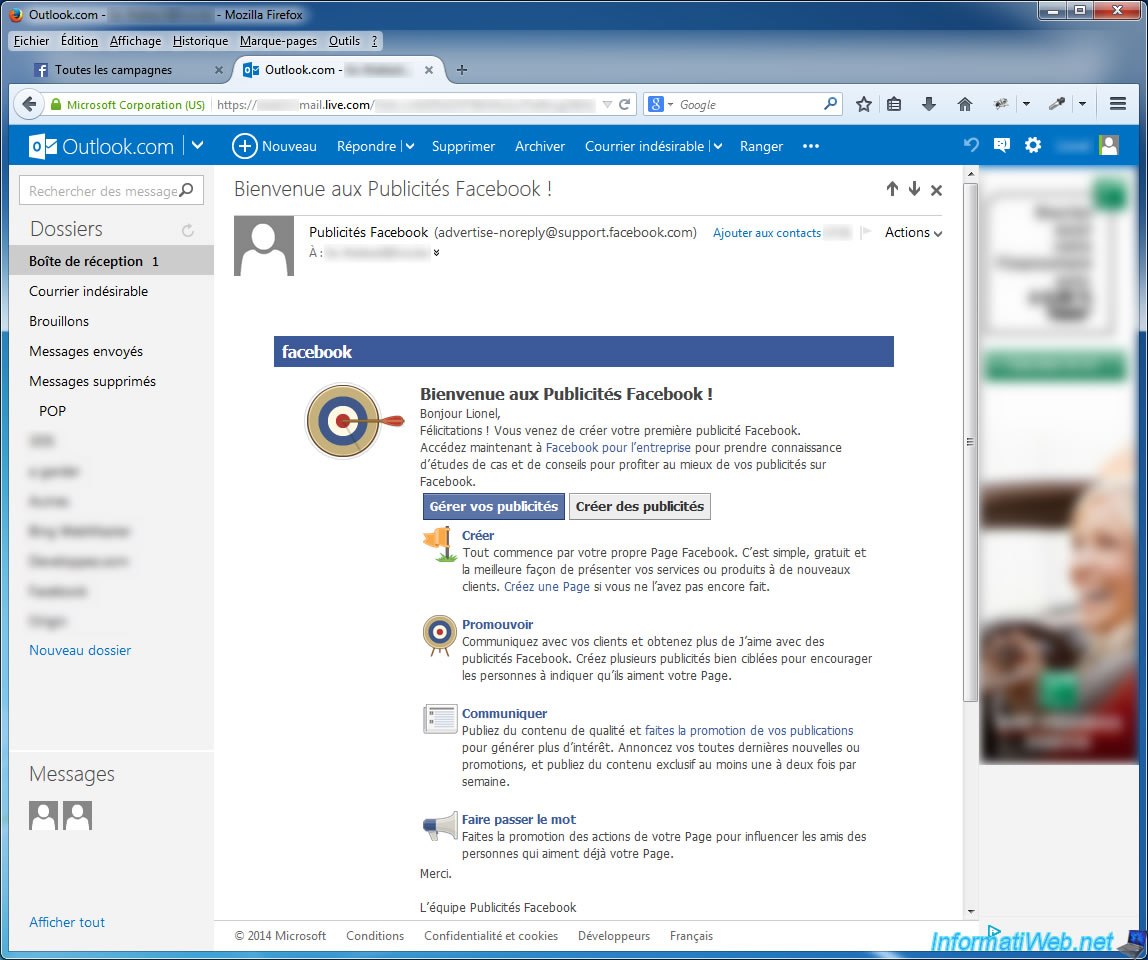The width and height of the screenshot is (1148, 960).
Task: Select the Boîte de réception folder
Action: pos(111,261)
